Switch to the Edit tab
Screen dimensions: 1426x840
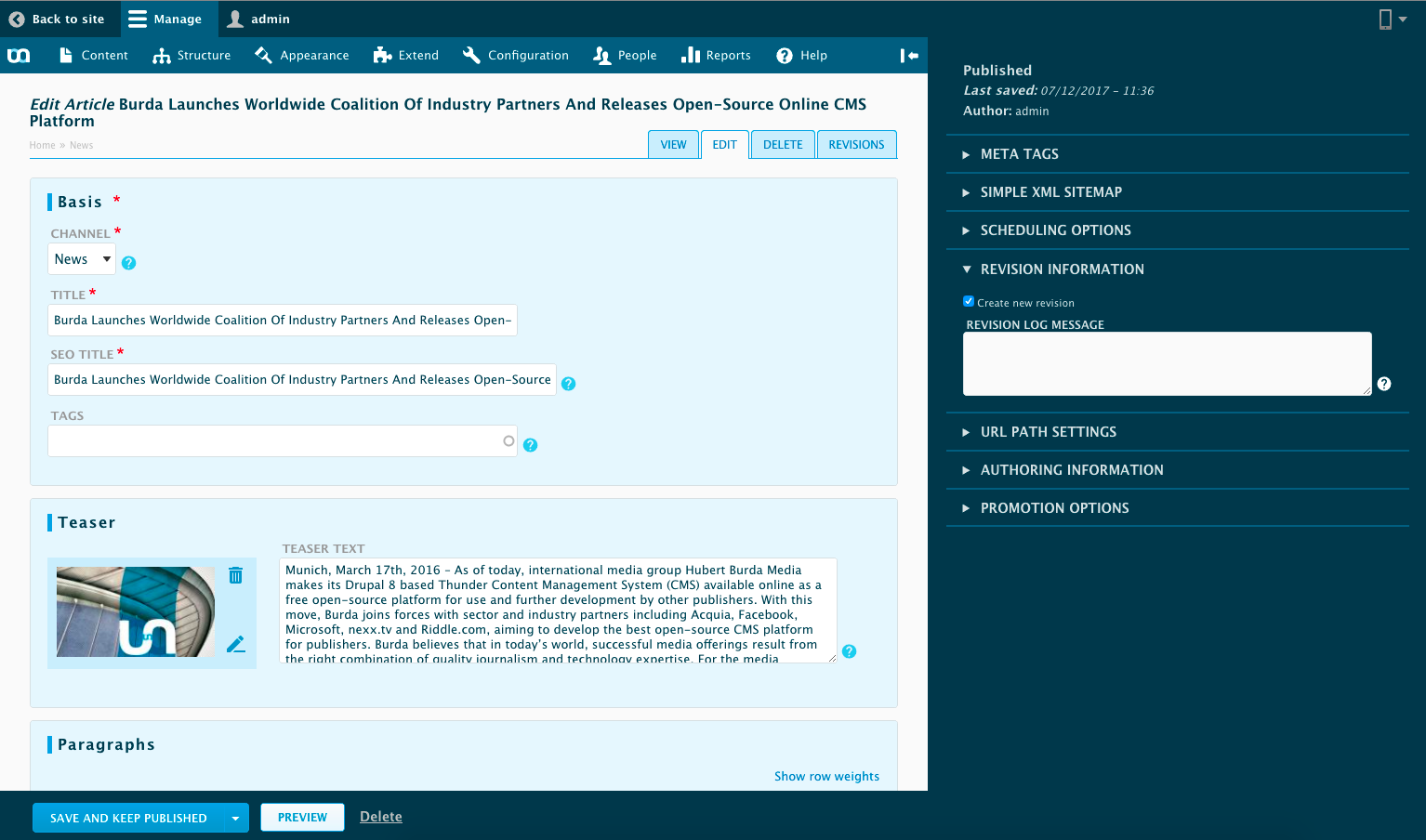coord(725,145)
